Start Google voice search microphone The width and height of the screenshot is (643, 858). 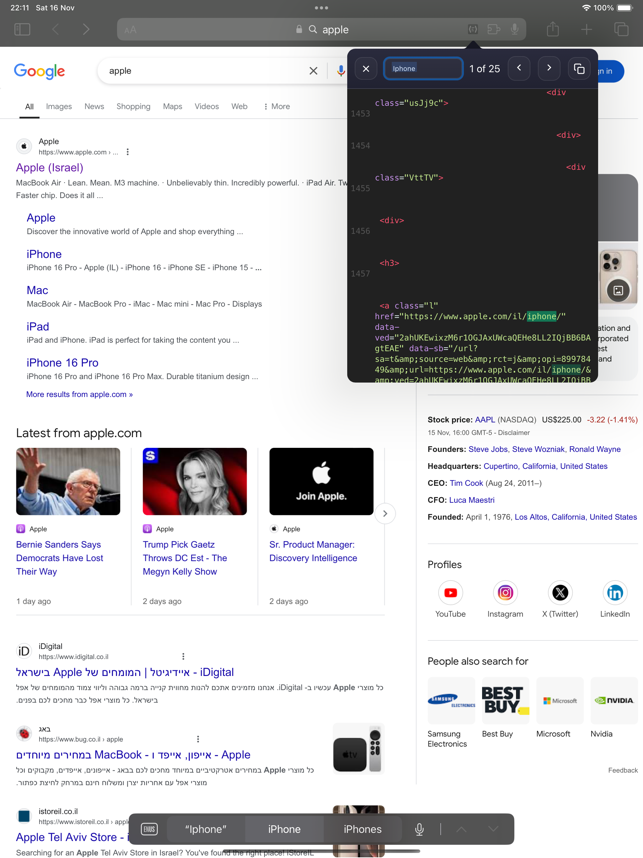click(x=340, y=71)
